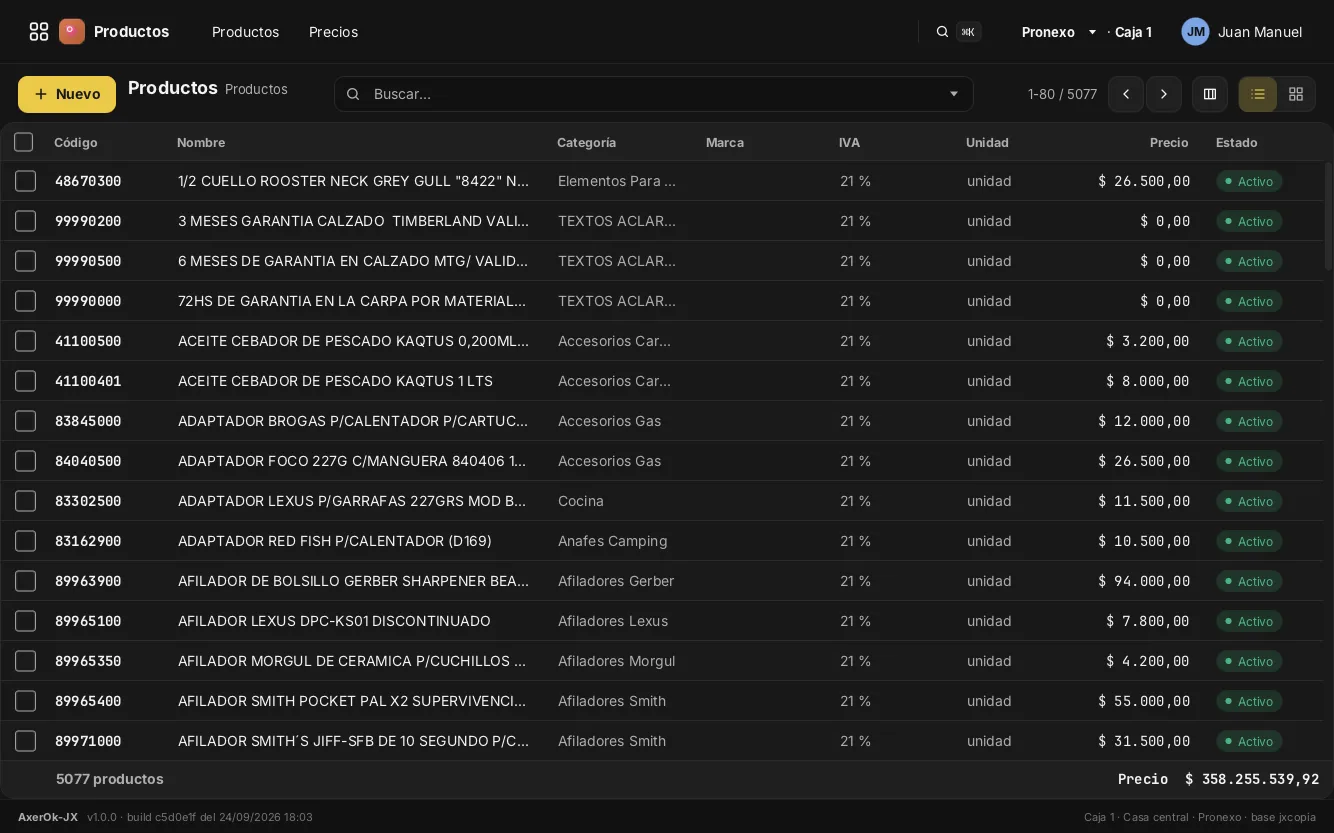
Task: Click the Productos app logo icon
Action: (x=72, y=32)
